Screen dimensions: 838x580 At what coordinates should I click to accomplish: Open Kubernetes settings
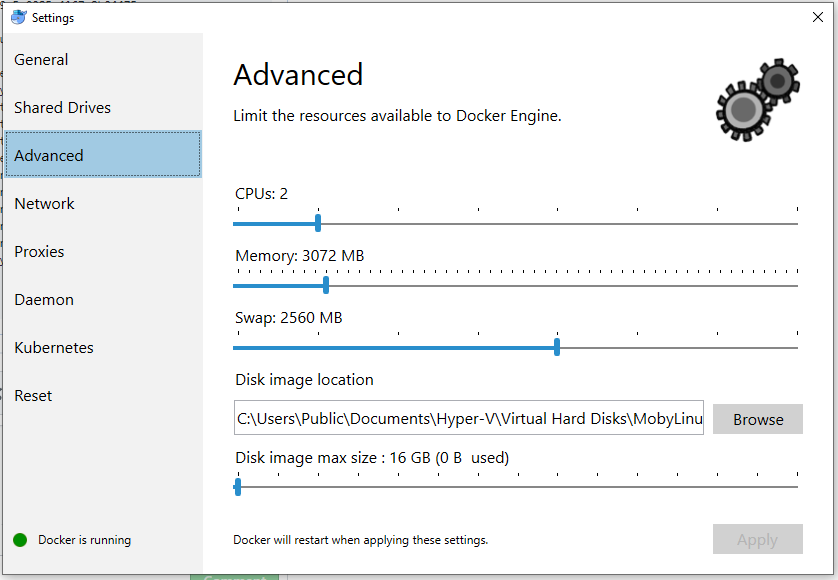(103, 348)
